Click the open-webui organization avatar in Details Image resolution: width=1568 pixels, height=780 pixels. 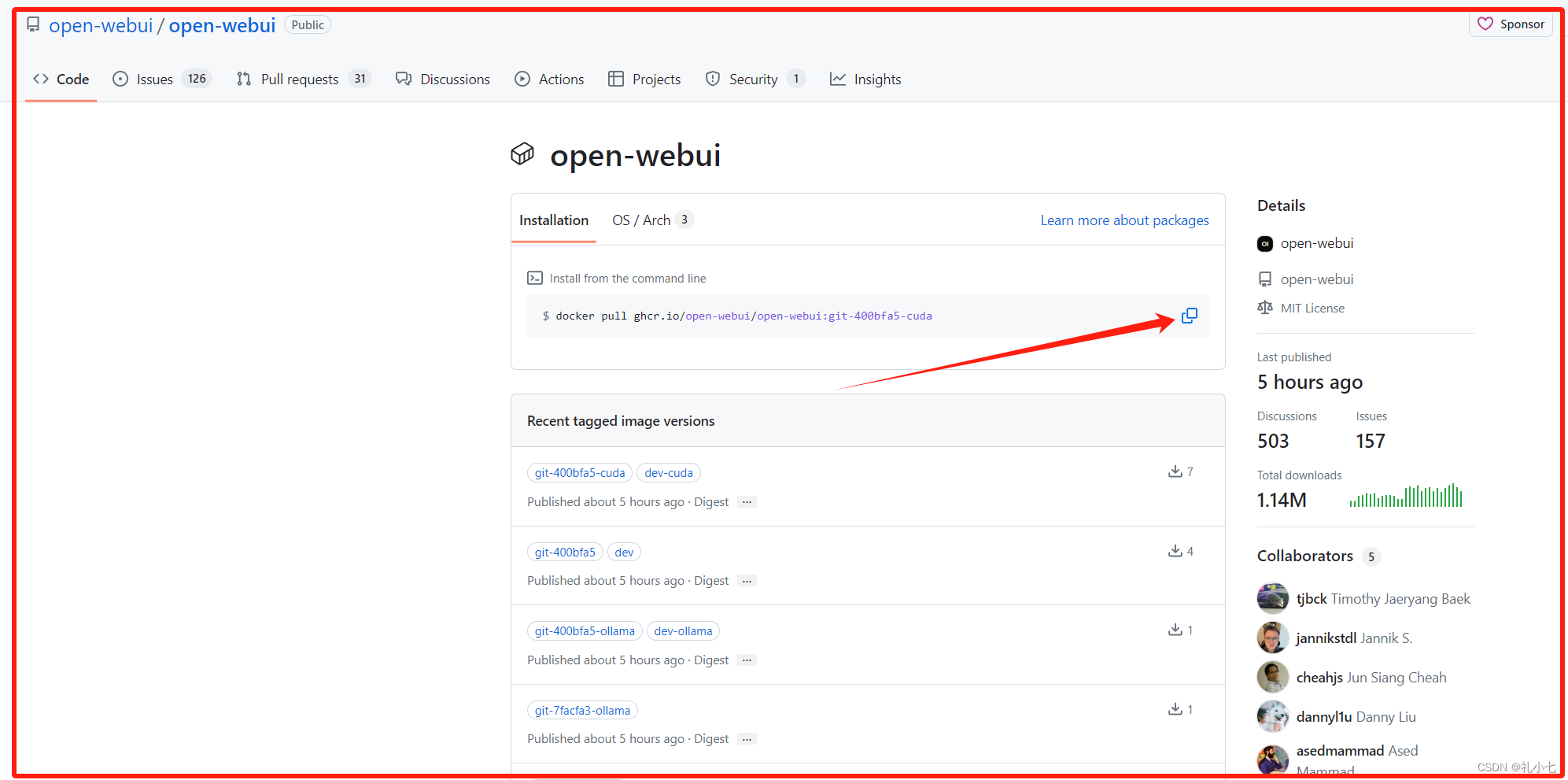tap(1264, 244)
